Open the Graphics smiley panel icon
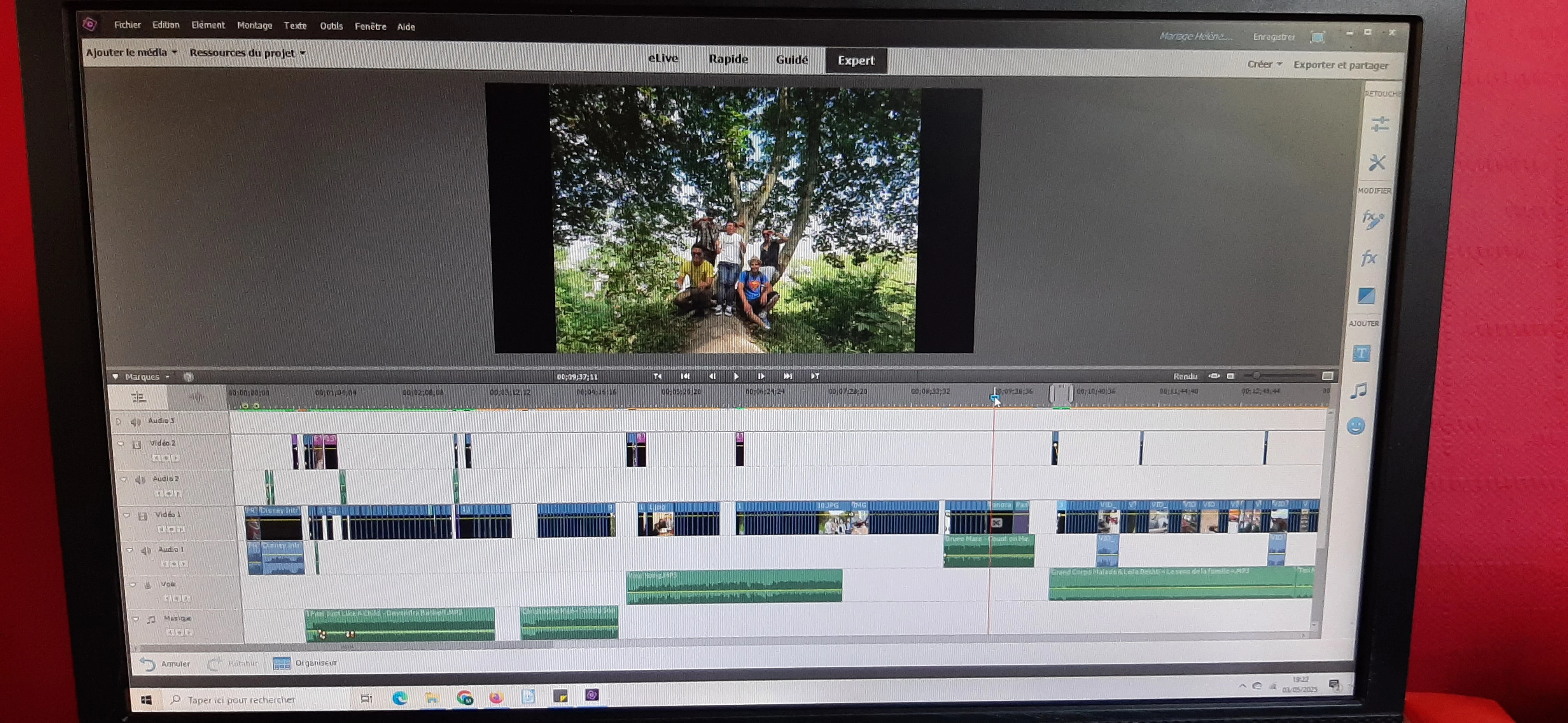The width and height of the screenshot is (1568, 723). tap(1356, 427)
